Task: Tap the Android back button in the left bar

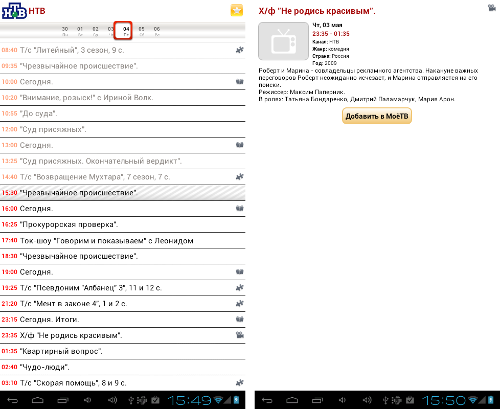Action: point(13,400)
